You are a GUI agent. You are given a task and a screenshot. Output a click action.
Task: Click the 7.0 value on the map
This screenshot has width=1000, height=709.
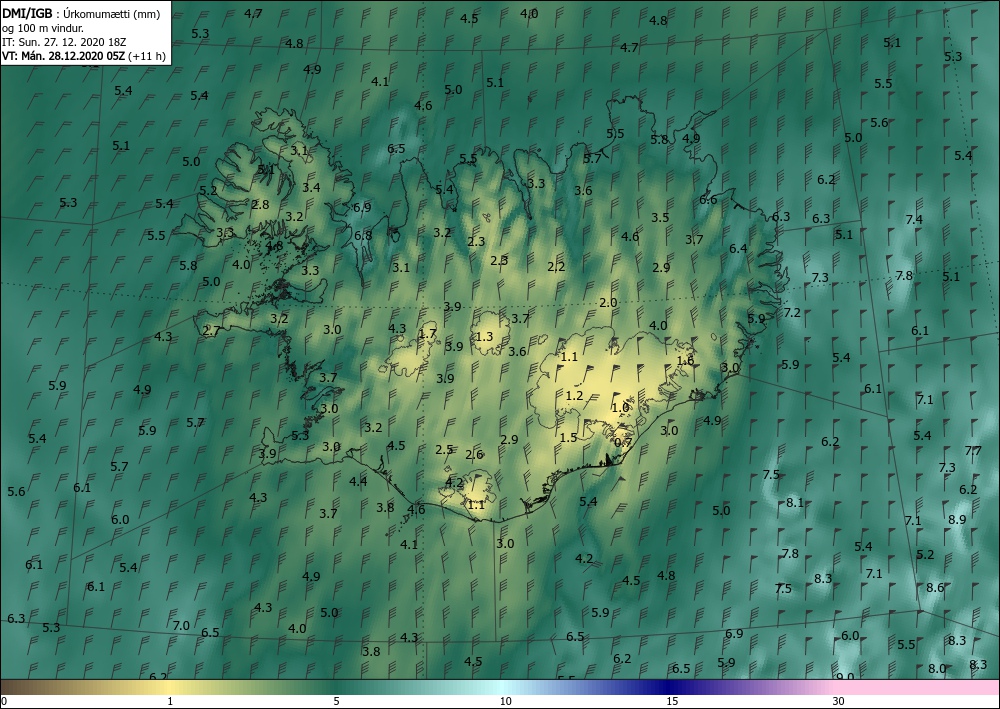pos(181,625)
